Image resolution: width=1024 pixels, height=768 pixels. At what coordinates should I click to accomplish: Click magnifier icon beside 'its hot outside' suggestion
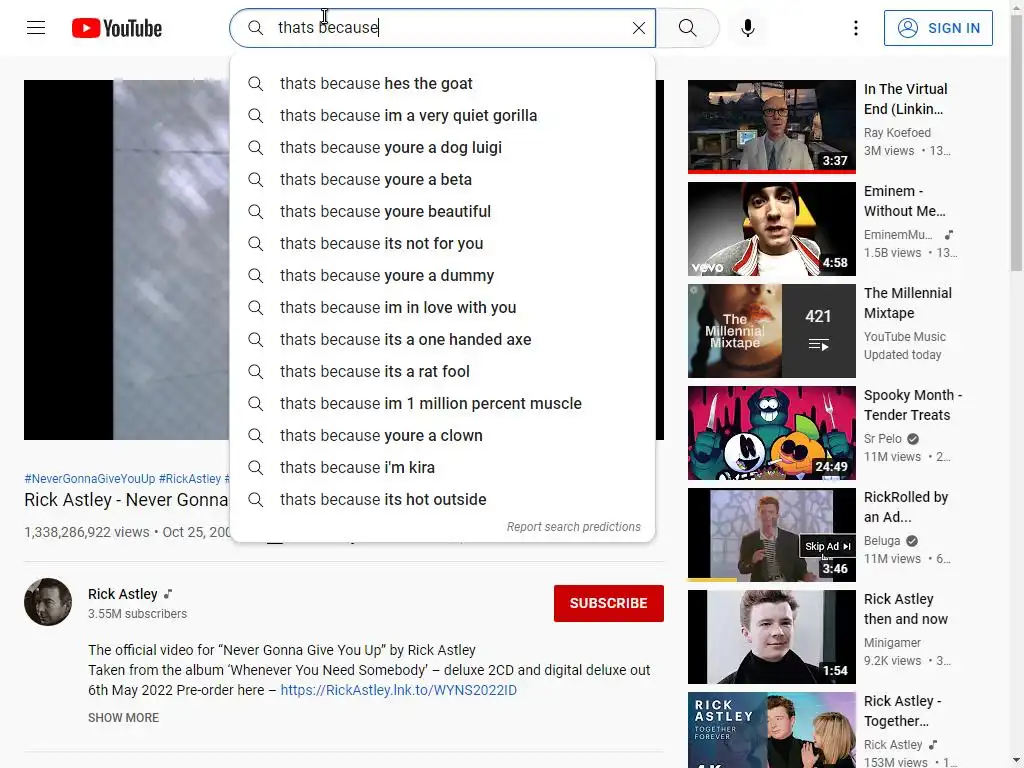tap(256, 500)
